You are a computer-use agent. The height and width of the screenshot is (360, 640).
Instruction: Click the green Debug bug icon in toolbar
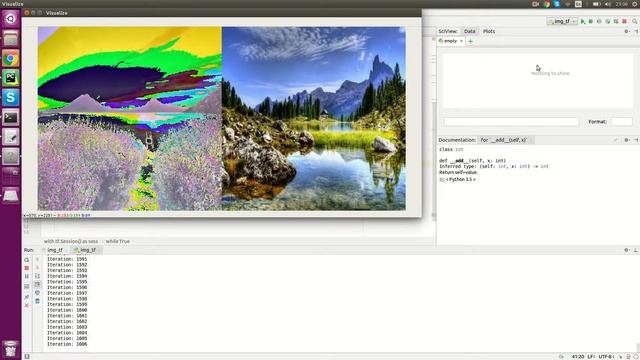[591, 21]
